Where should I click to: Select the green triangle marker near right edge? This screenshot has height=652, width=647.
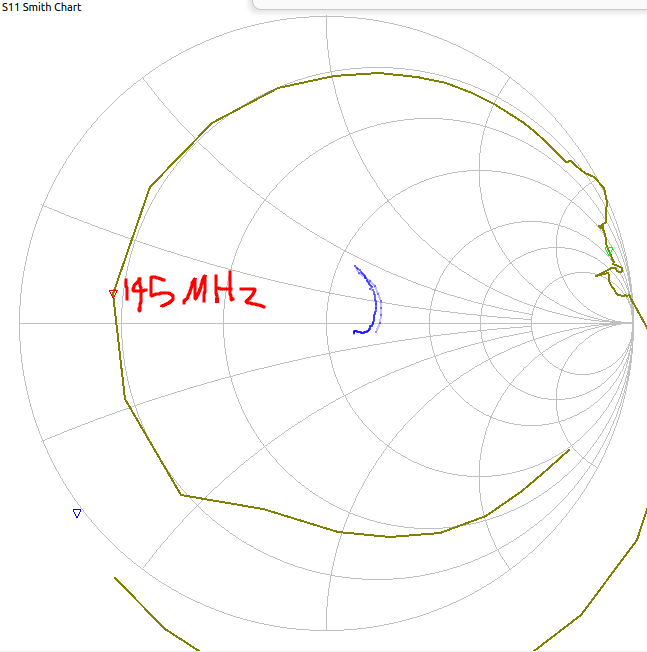[609, 250]
